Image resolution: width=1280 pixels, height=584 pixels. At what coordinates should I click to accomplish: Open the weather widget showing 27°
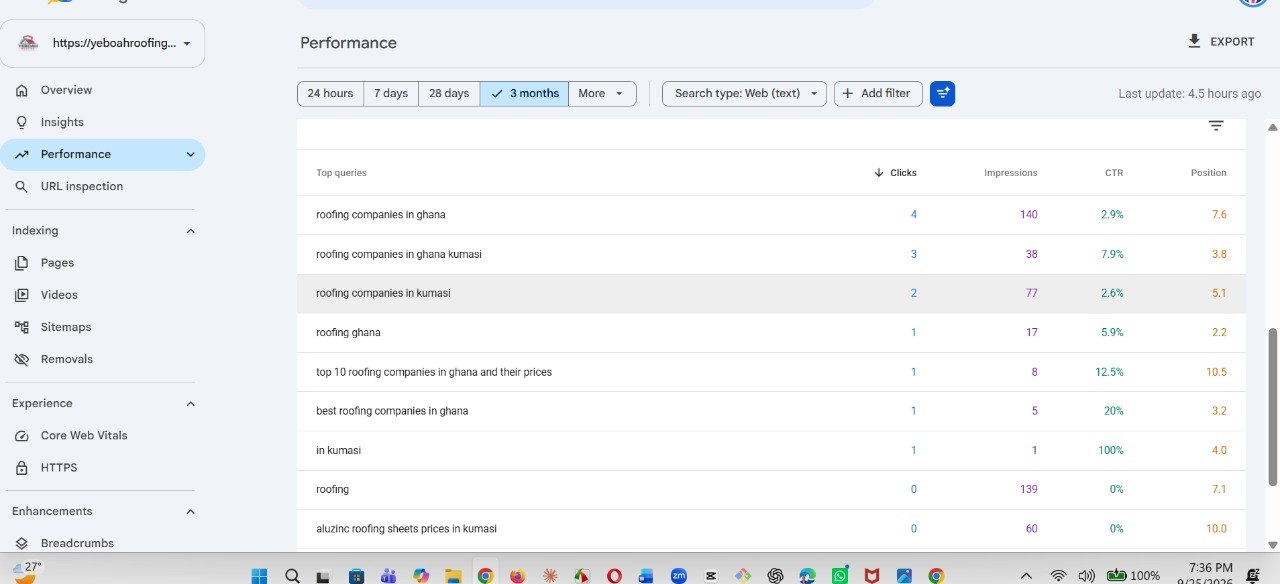click(27, 571)
